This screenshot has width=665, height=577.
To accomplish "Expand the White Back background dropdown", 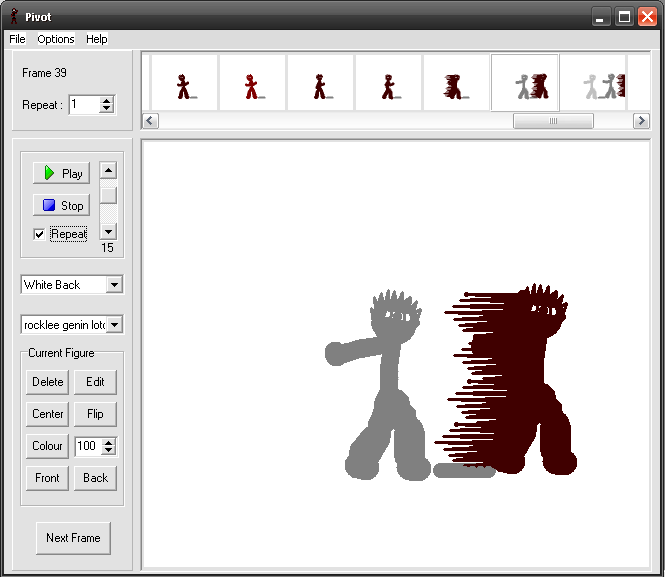I will [x=115, y=285].
